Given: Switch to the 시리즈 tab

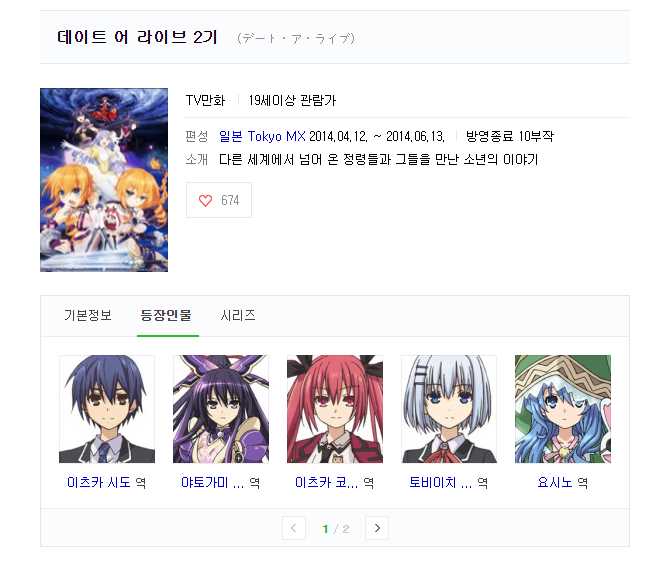Looking at the screenshot, I should point(238,315).
